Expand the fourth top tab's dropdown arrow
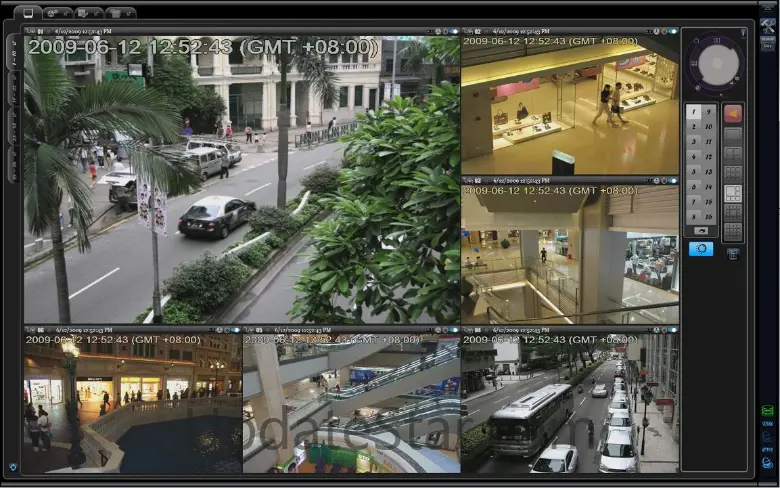The image size is (780, 488). coord(129,13)
